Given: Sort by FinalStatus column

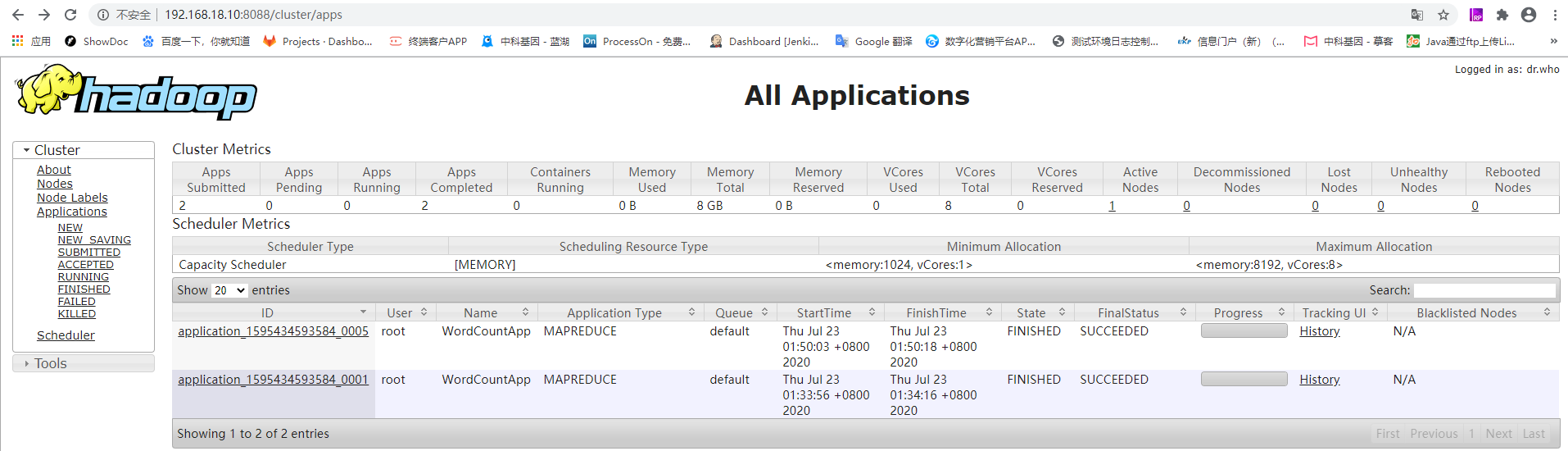Looking at the screenshot, I should pos(1135,312).
